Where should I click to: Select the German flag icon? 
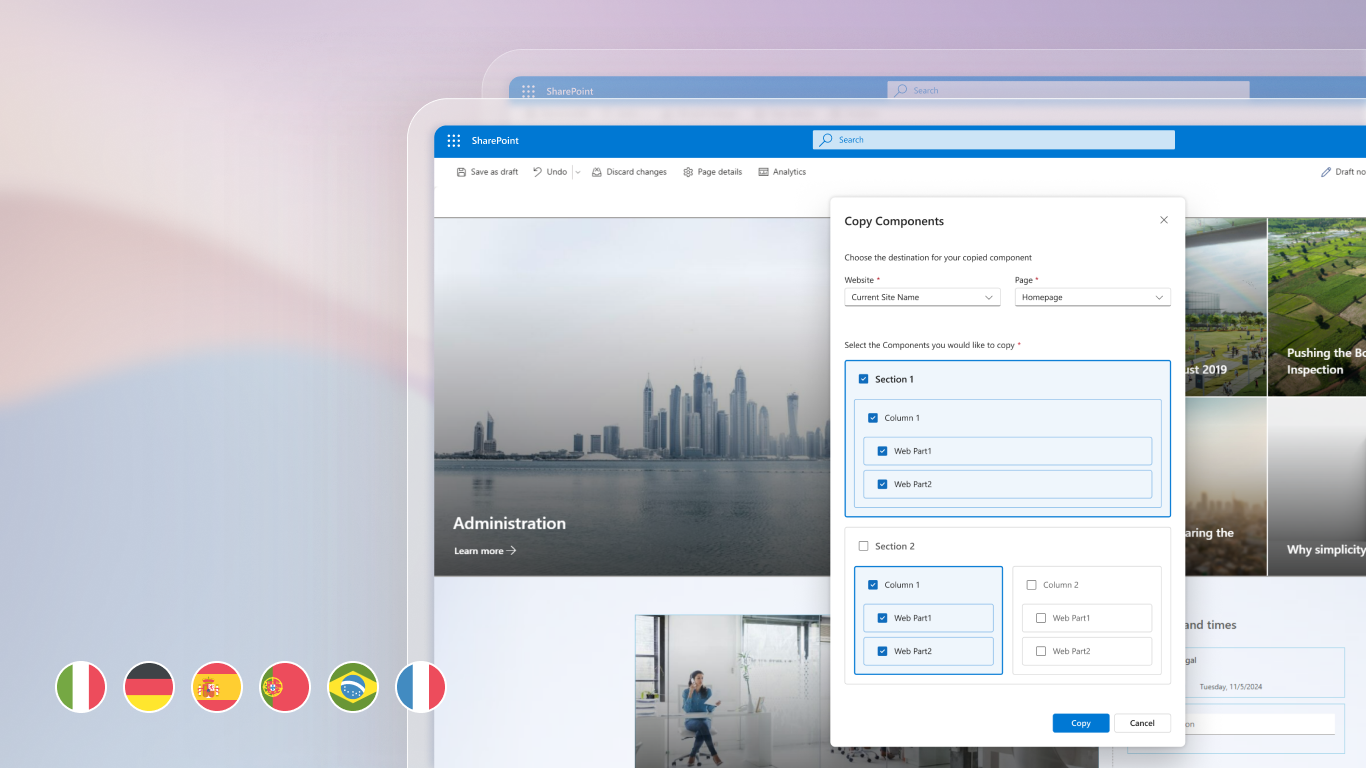149,687
